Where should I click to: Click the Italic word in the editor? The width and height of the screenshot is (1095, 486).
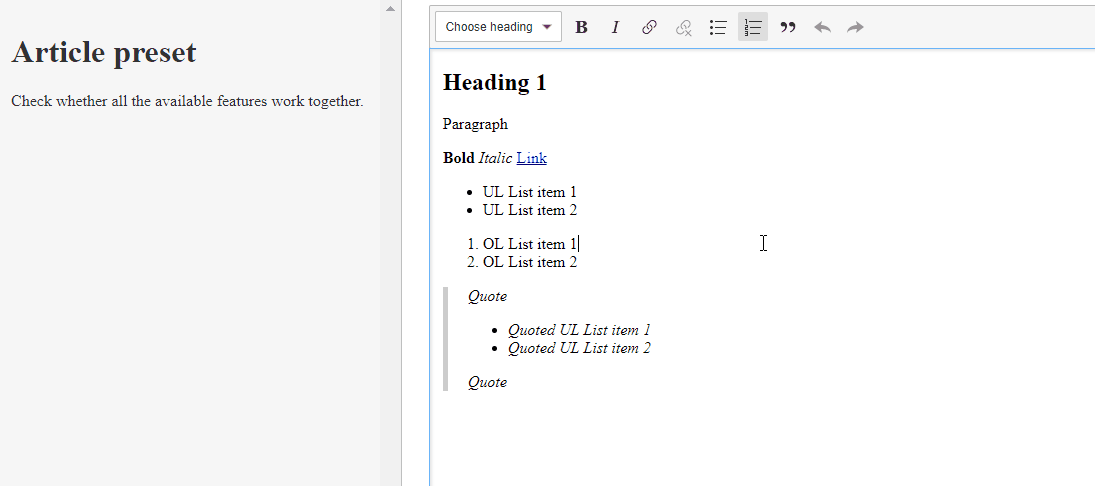[495, 159]
